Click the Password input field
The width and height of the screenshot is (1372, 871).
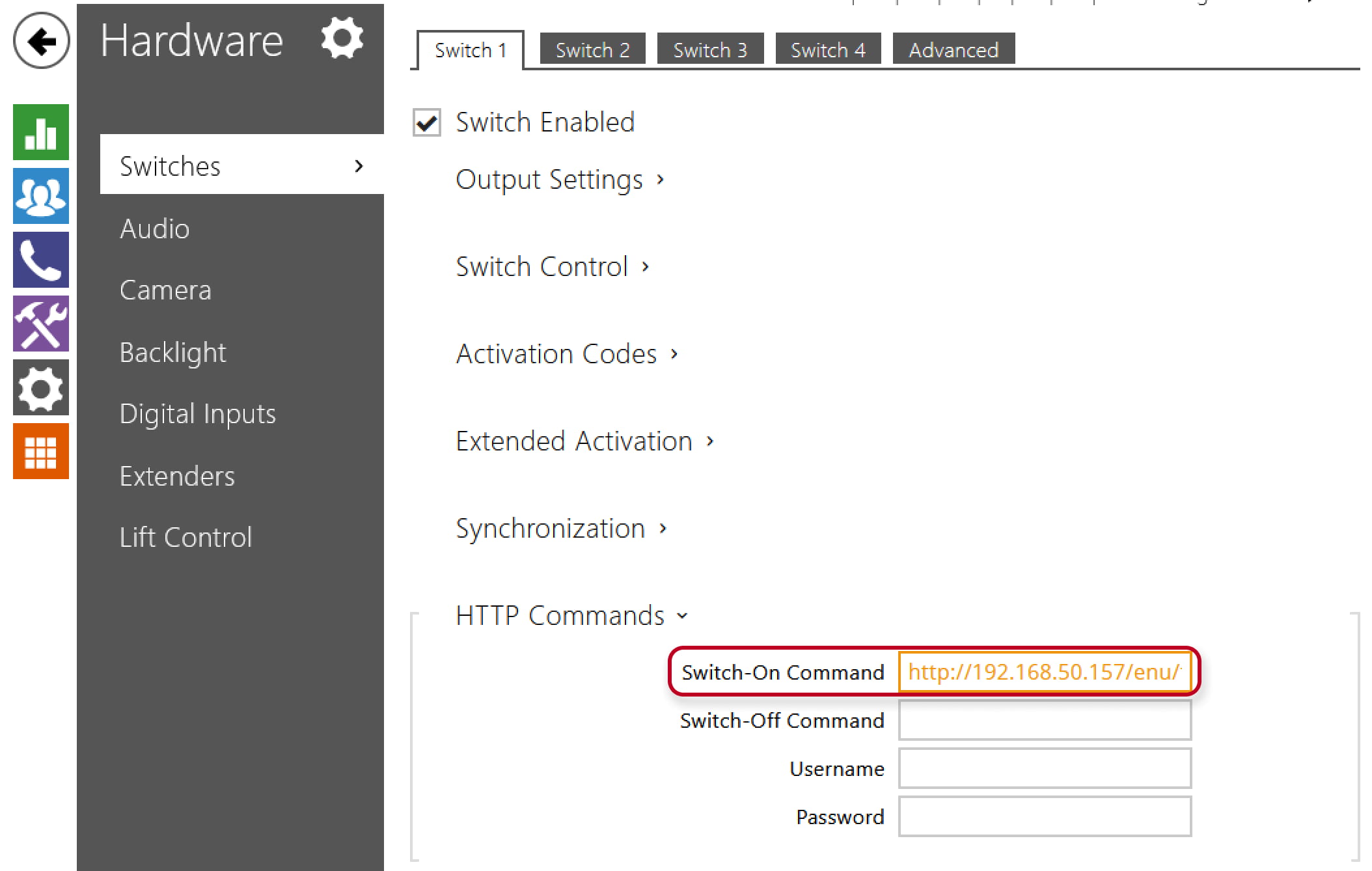(x=1045, y=816)
